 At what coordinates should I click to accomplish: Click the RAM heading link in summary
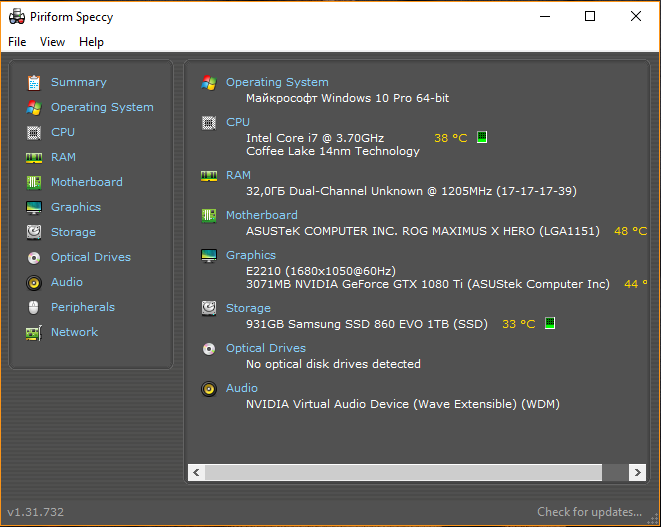[238, 175]
